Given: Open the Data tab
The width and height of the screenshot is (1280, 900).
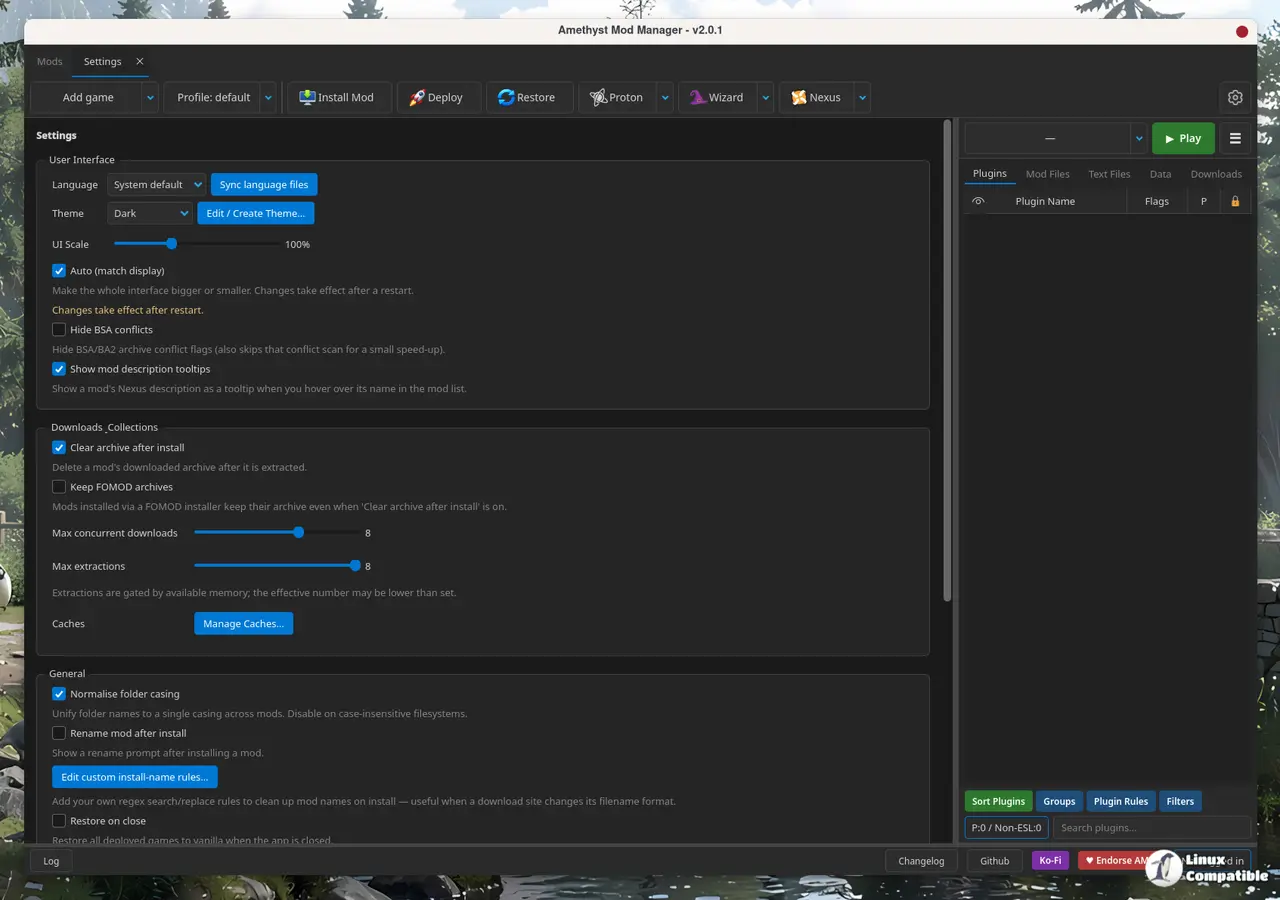Looking at the screenshot, I should pyautogui.click(x=1160, y=174).
